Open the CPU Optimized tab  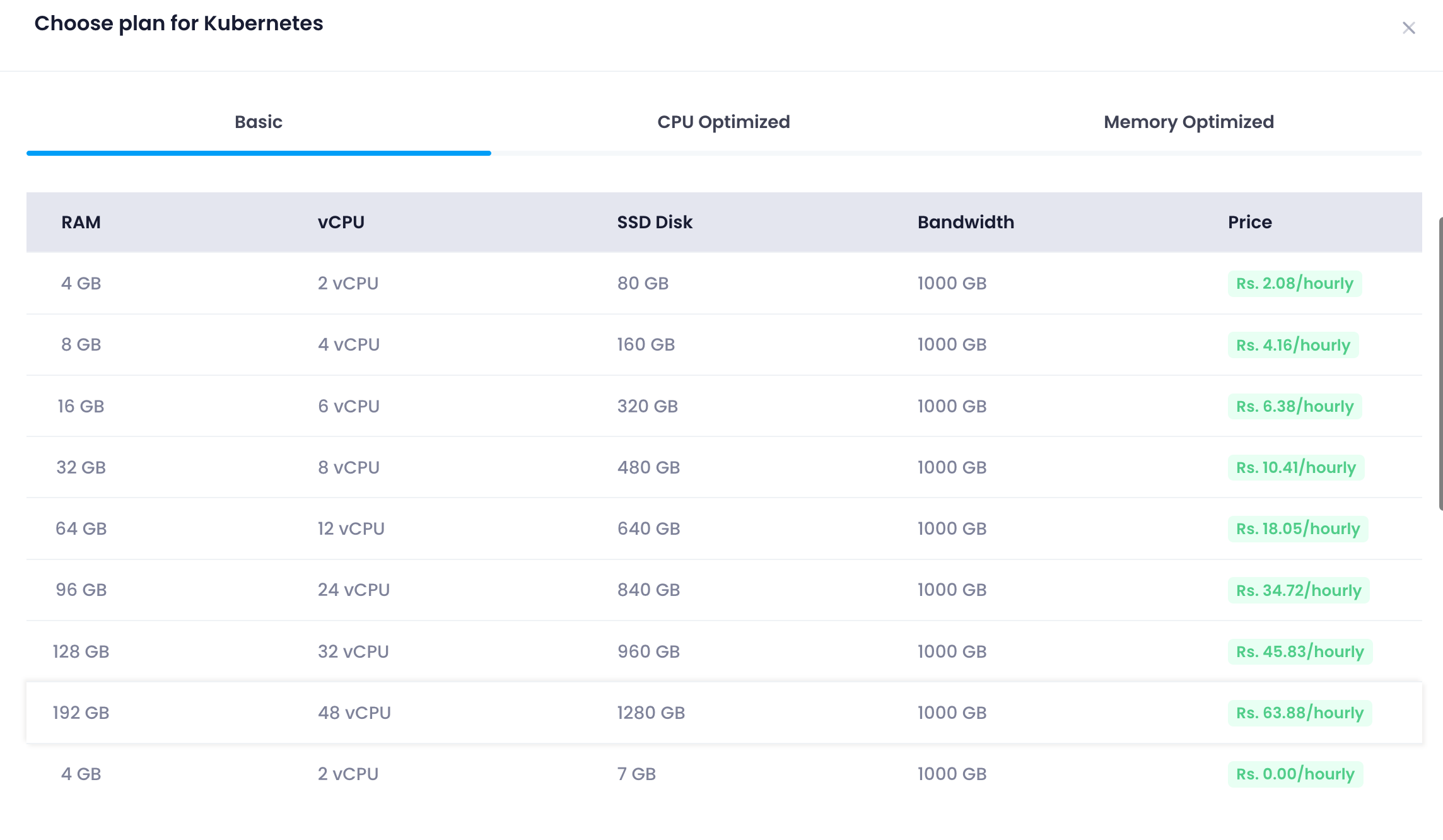(x=723, y=122)
